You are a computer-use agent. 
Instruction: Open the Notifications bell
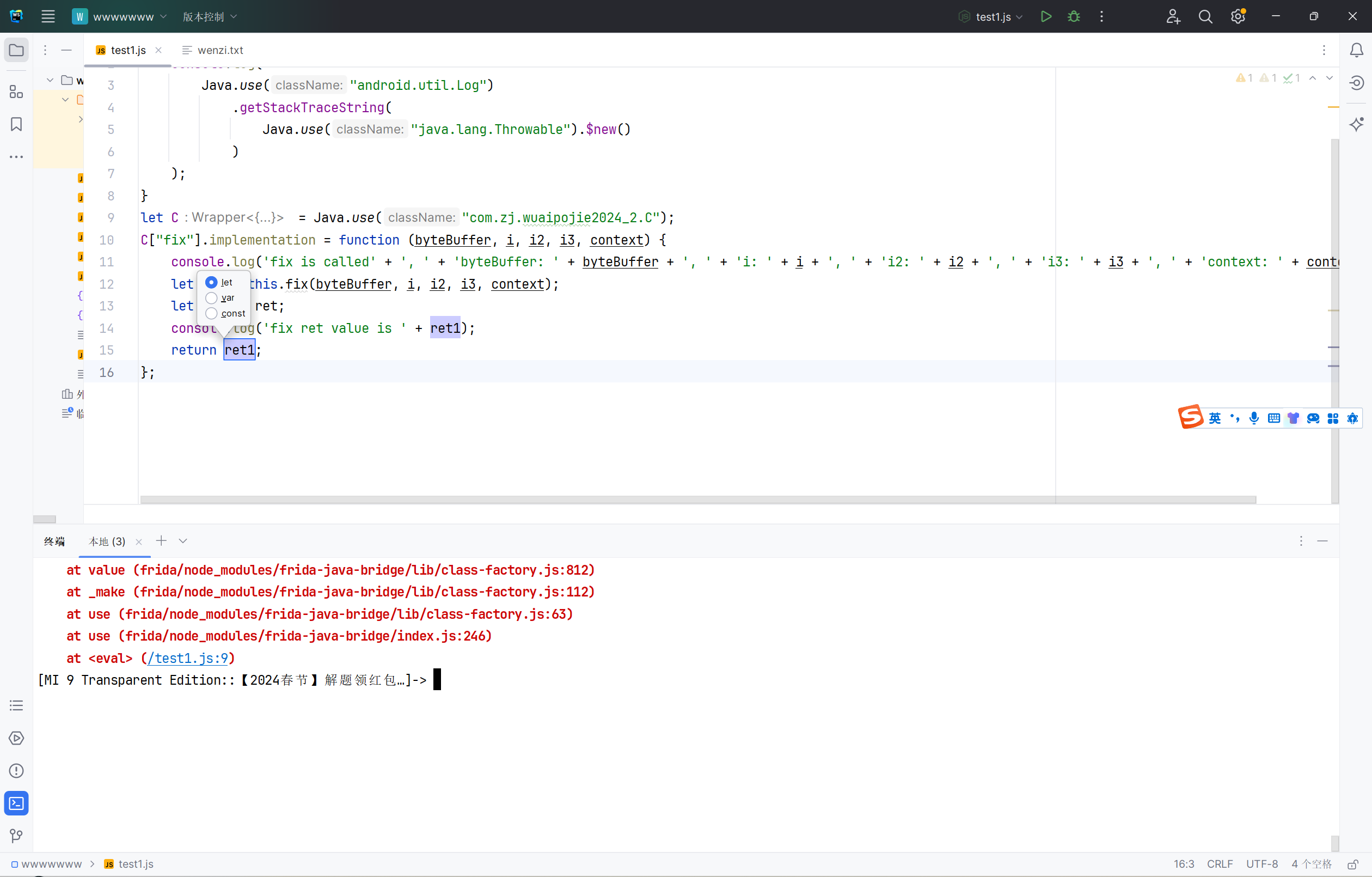[1356, 50]
